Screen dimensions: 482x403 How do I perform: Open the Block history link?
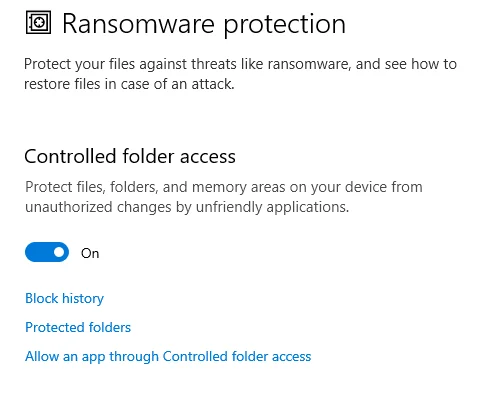point(64,298)
